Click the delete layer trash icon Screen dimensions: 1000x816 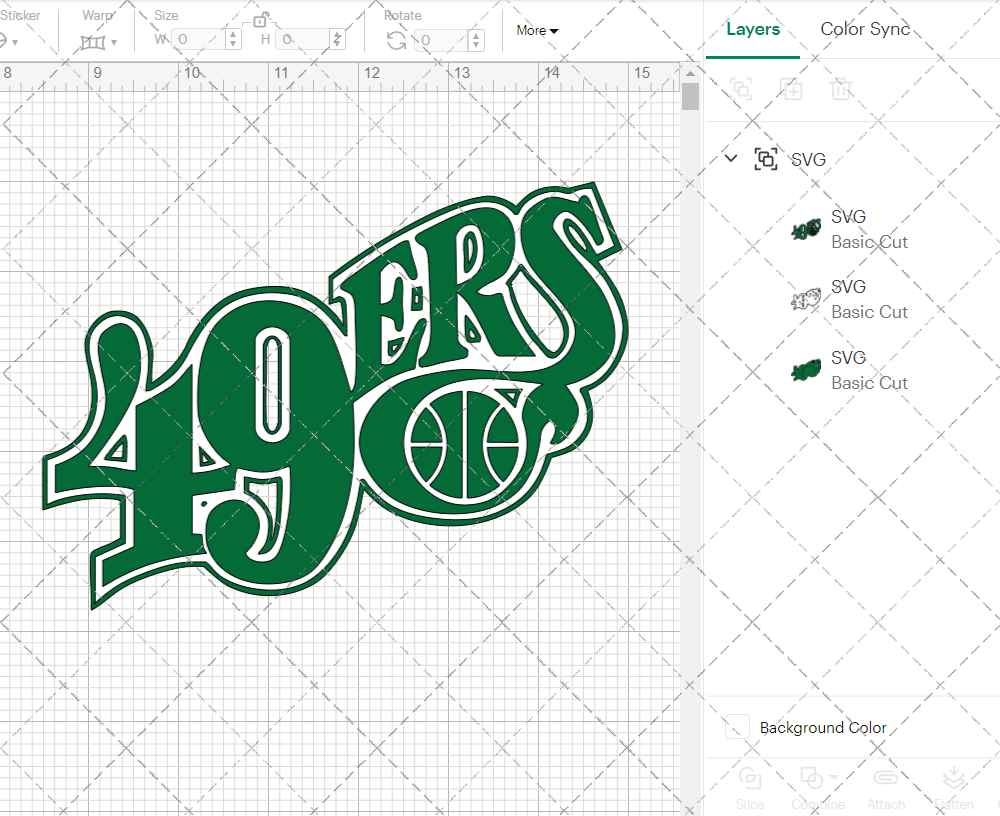[842, 89]
